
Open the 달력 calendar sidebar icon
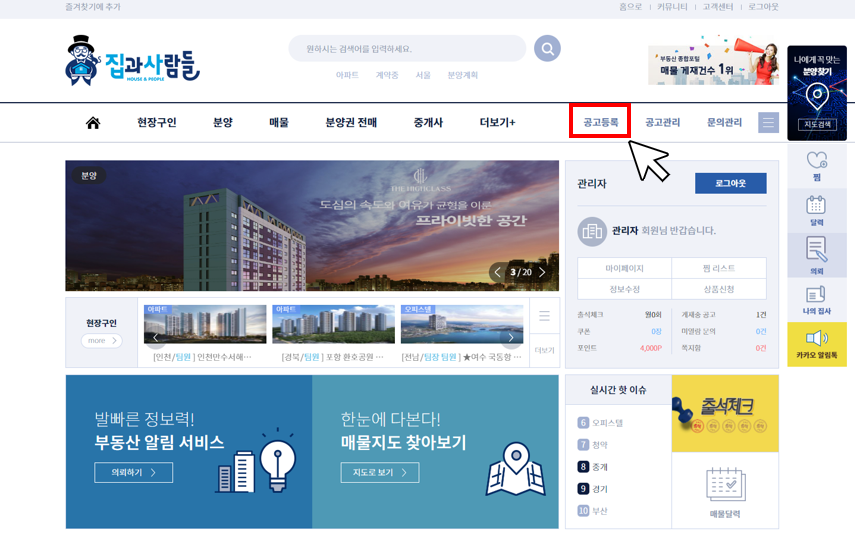coord(816,209)
